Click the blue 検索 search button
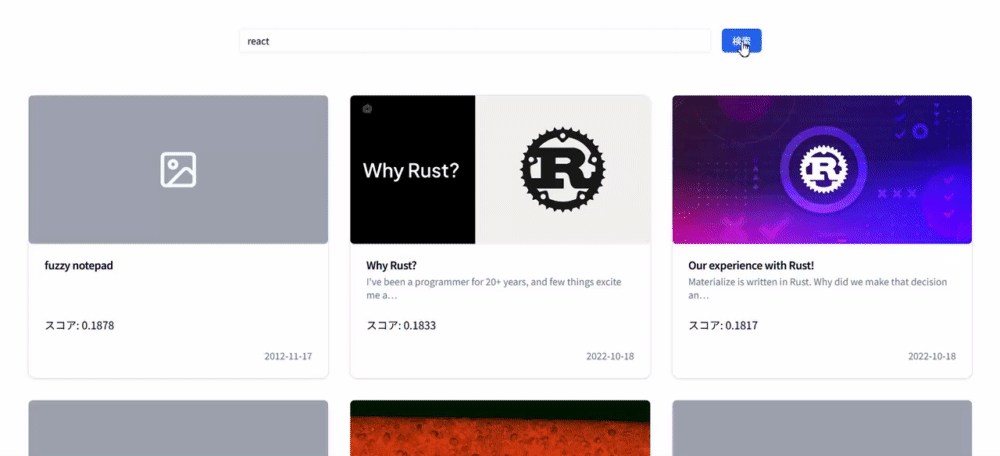This screenshot has height=456, width=1000. click(x=741, y=41)
